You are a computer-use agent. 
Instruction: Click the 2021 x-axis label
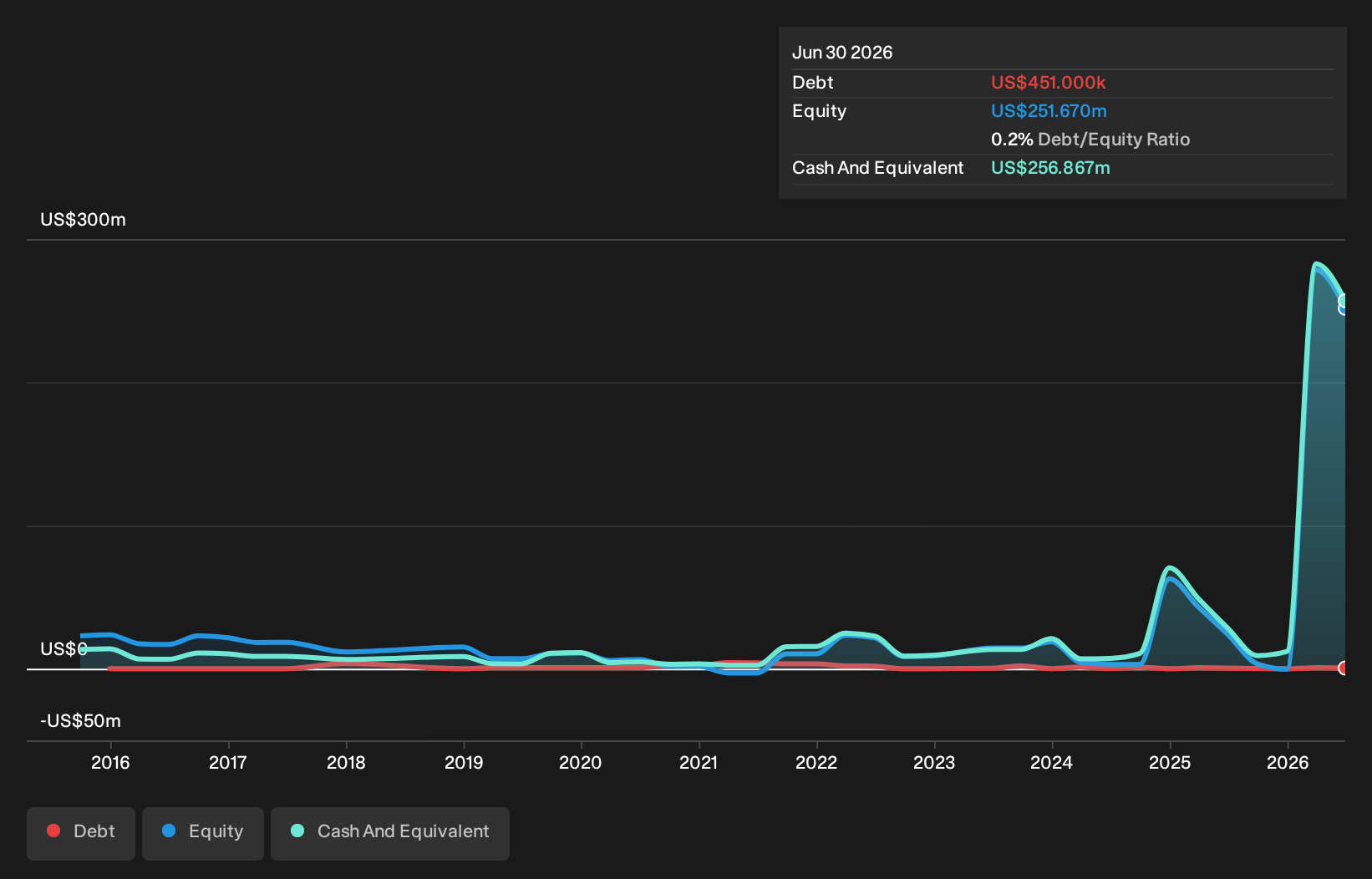(x=699, y=762)
